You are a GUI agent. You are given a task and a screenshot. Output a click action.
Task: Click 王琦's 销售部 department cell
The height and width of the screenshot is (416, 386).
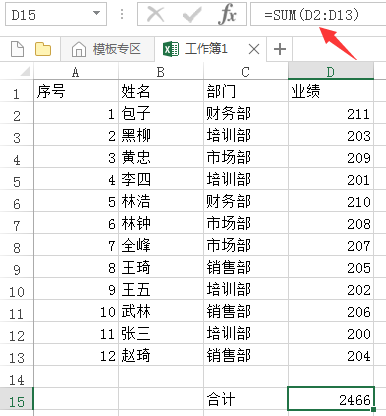click(x=246, y=267)
